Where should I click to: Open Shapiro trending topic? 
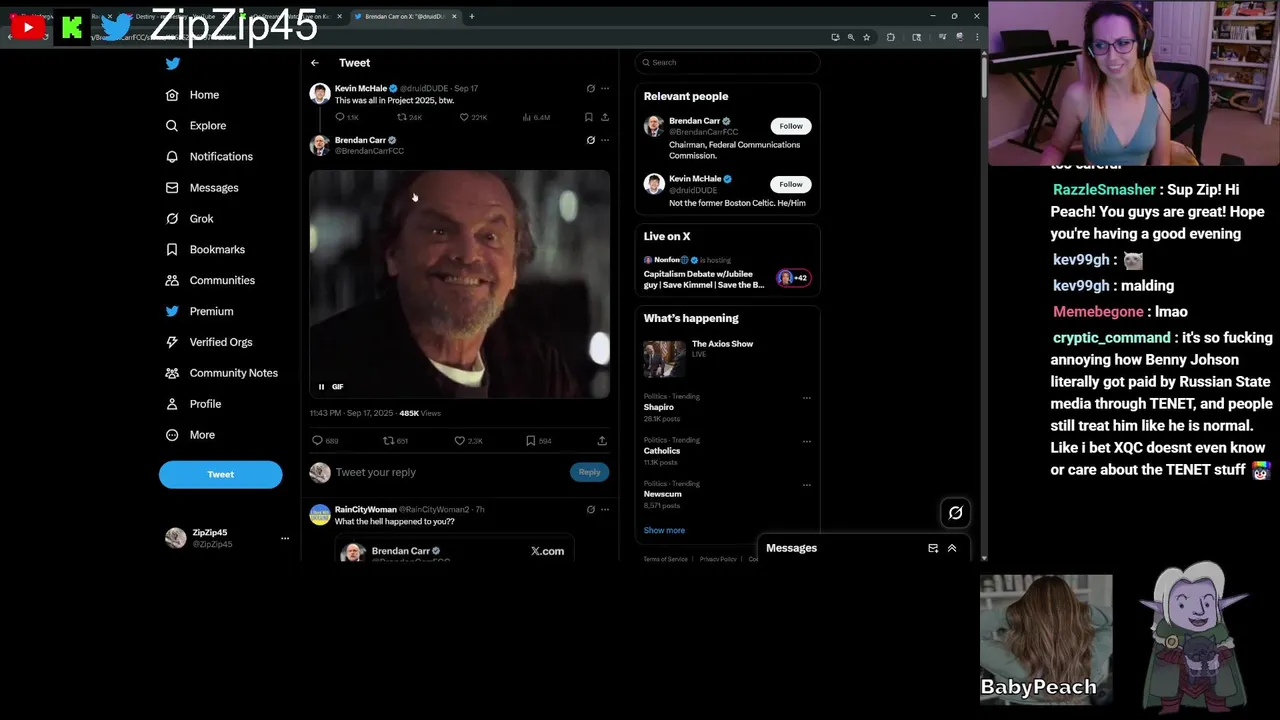tap(659, 408)
